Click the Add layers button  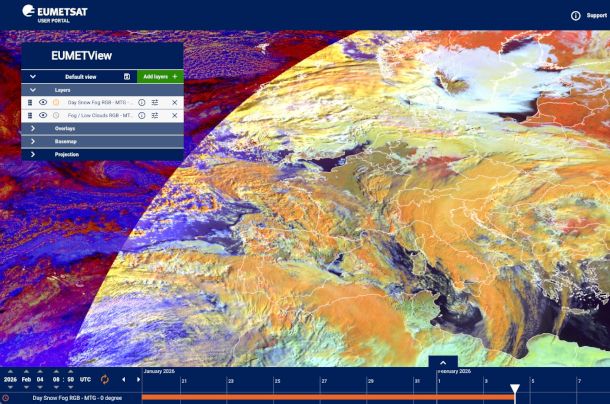point(160,77)
